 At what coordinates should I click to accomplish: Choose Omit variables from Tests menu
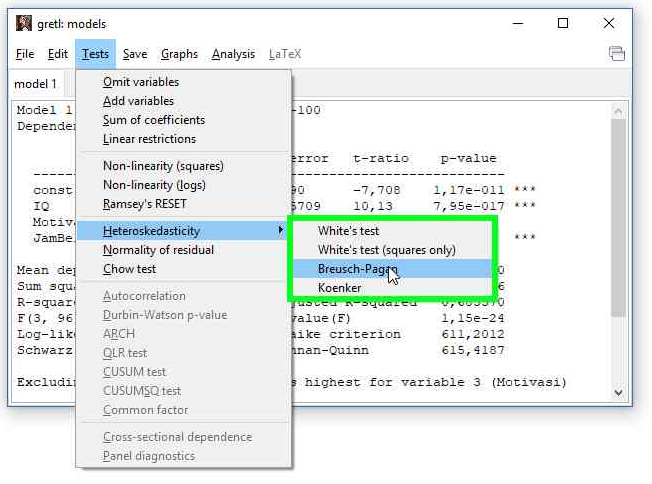click(141, 82)
